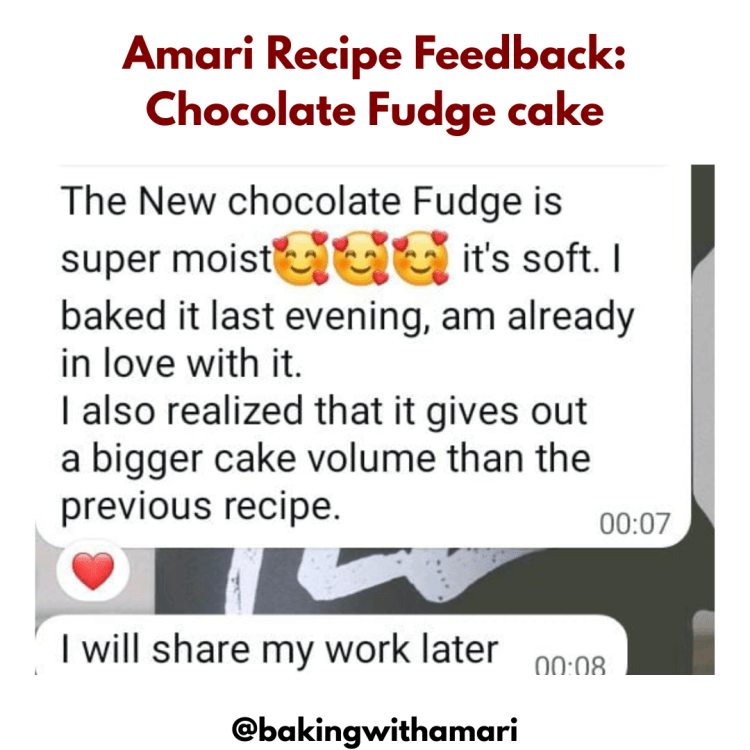
Task: Select the 'I will share my work later' message
Action: coord(280,650)
